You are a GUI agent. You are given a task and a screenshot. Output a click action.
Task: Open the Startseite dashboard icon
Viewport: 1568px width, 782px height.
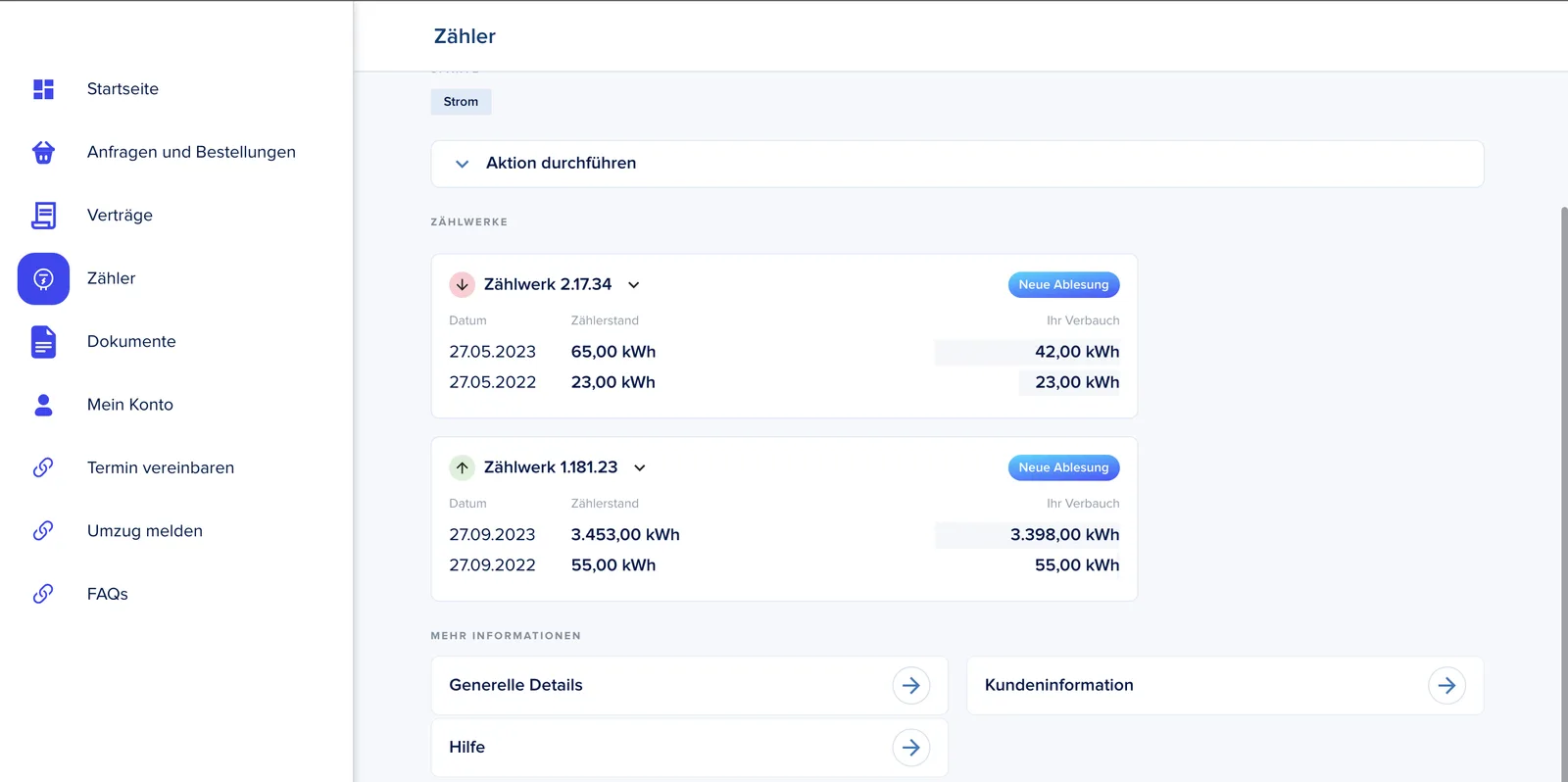43,89
